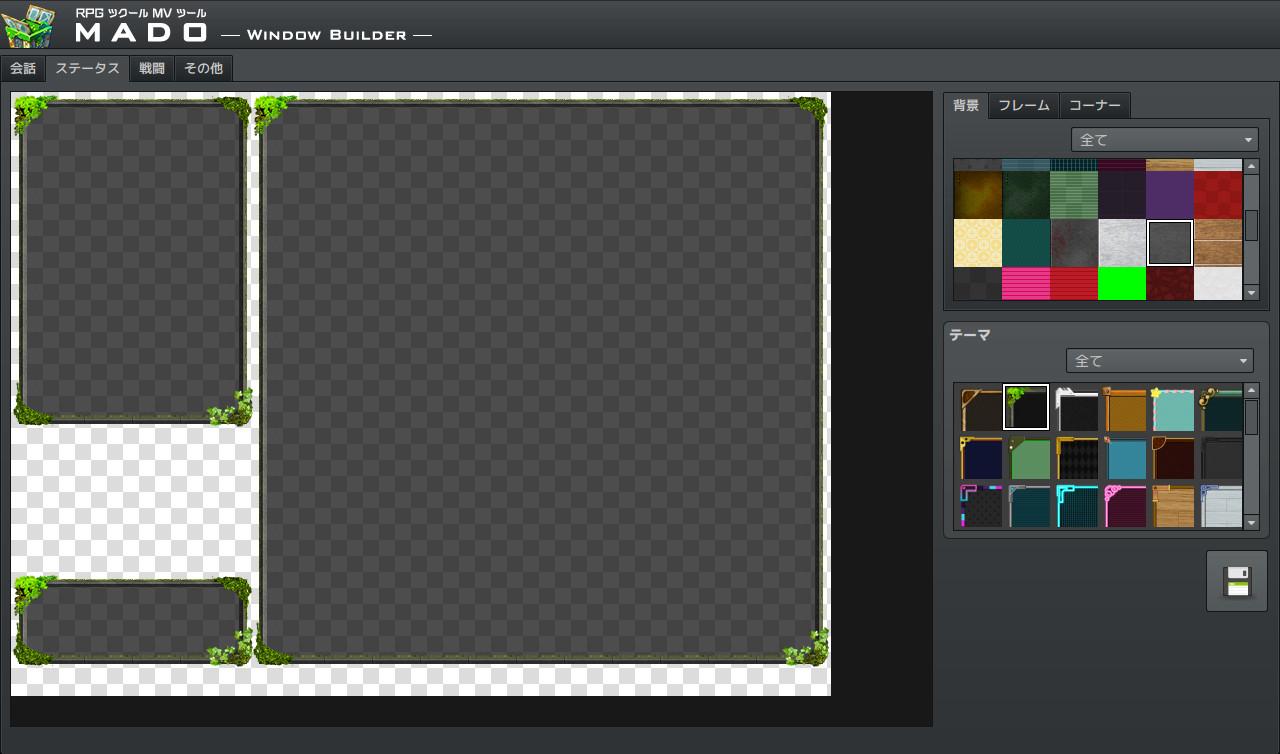Select the yellow star theme with dashed border
Image resolution: width=1280 pixels, height=754 pixels.
pyautogui.click(x=1173, y=407)
